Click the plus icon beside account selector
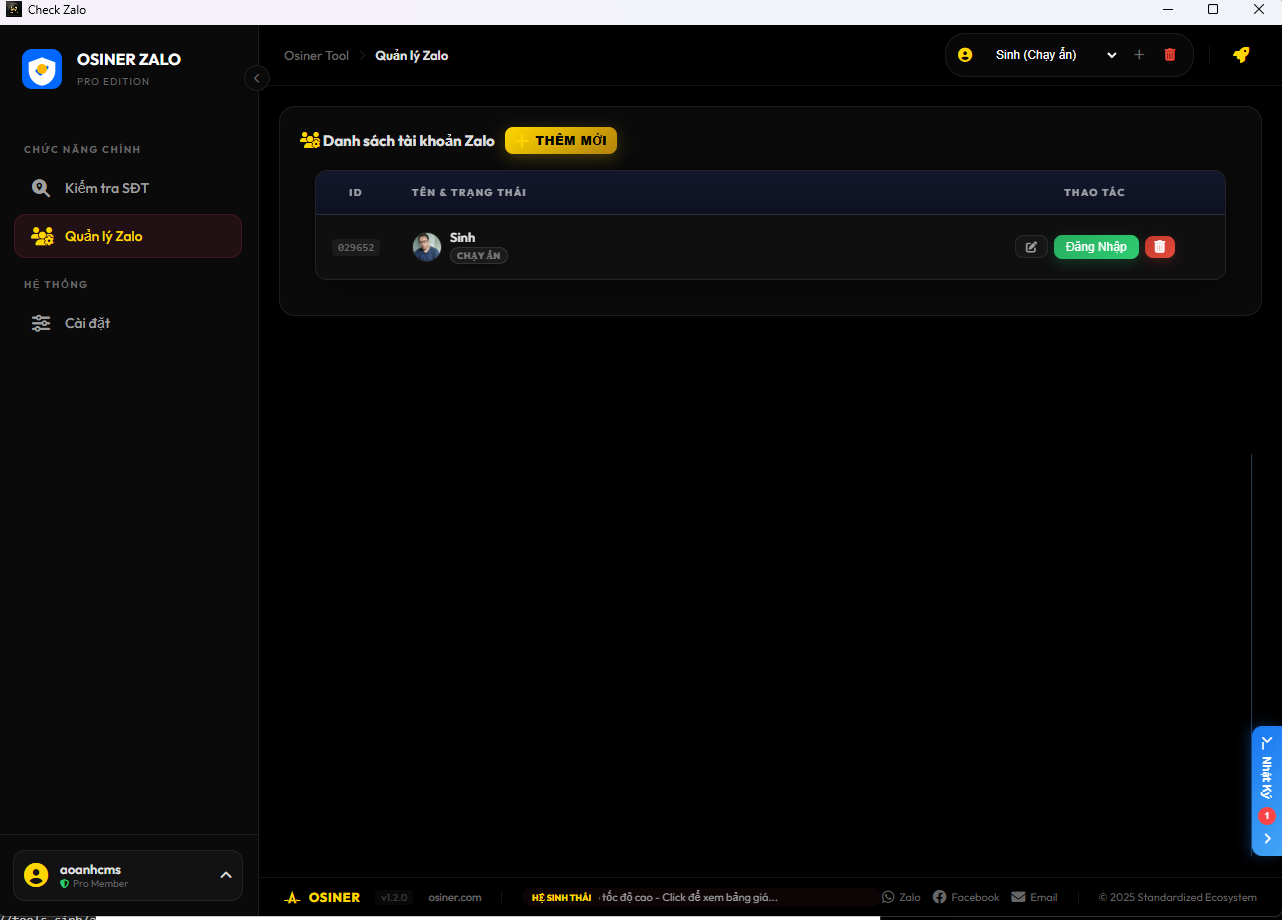The height and width of the screenshot is (920, 1282). click(x=1139, y=55)
